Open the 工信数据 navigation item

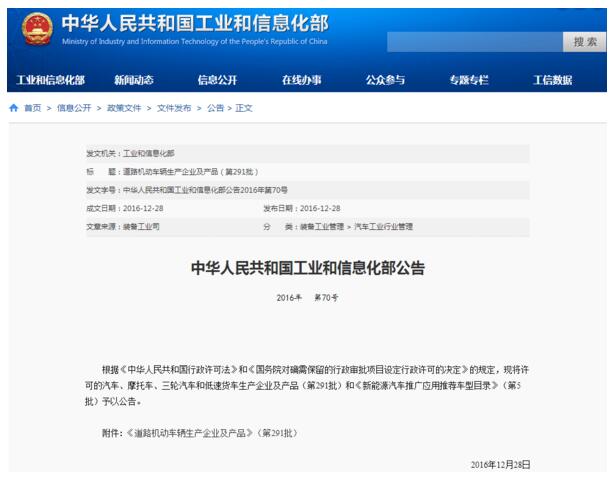(x=552, y=80)
